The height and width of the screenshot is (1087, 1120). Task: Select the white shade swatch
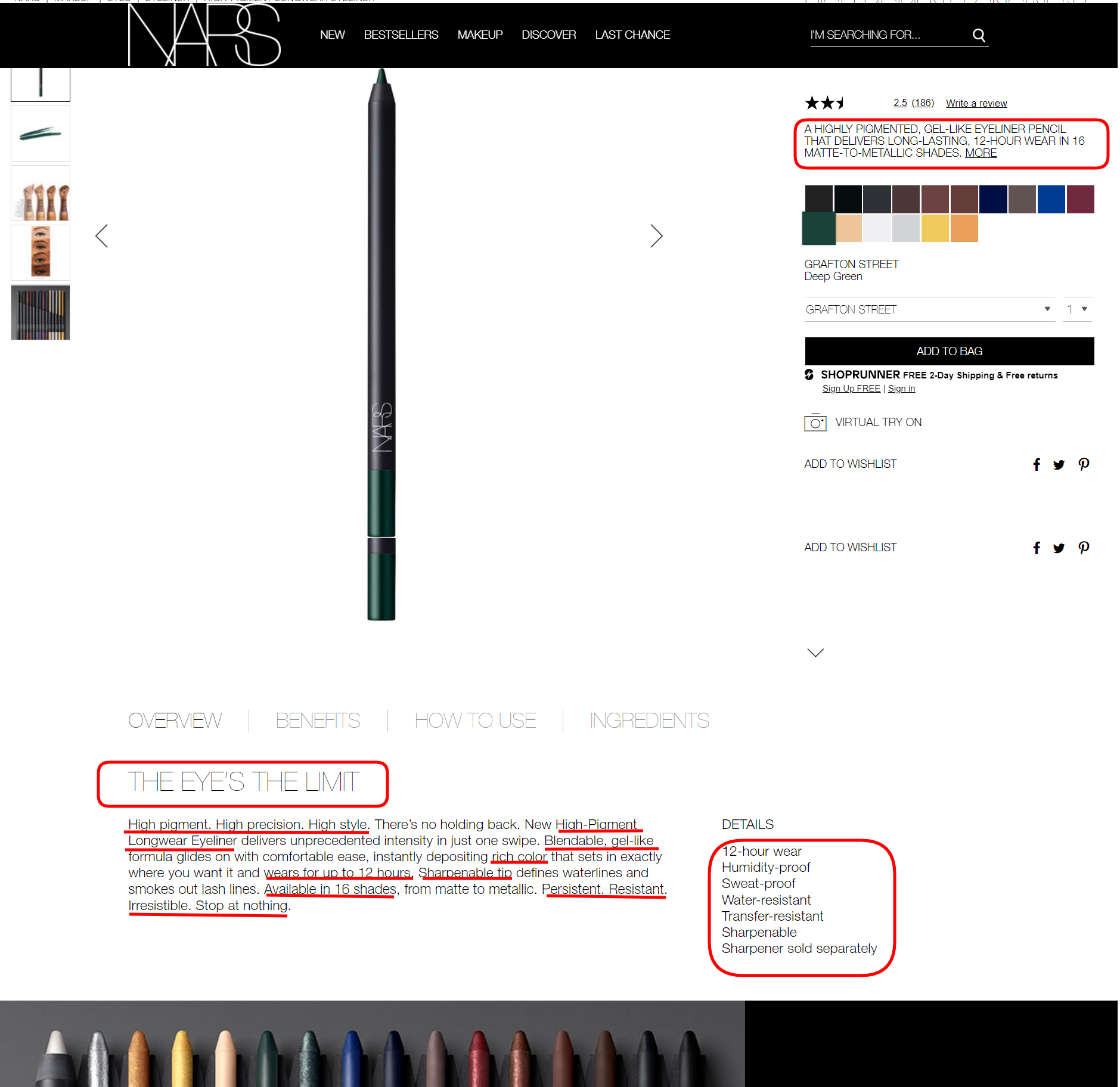877,228
